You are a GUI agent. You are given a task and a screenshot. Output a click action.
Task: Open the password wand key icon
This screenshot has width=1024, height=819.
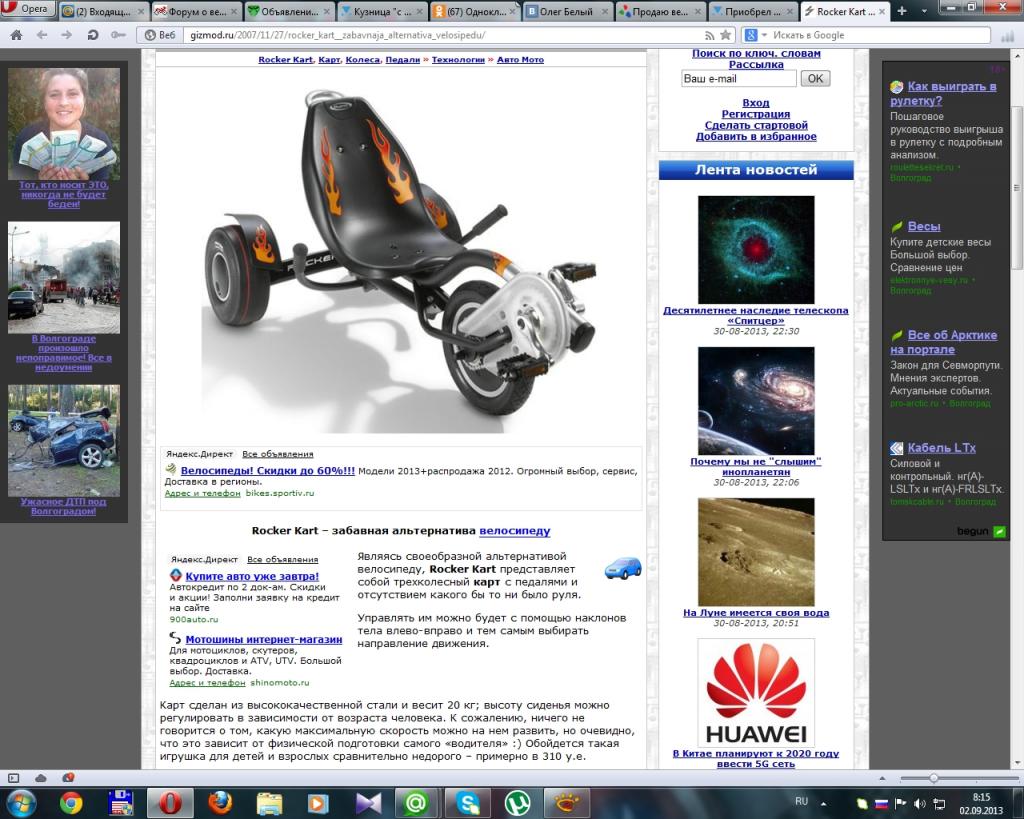(118, 35)
